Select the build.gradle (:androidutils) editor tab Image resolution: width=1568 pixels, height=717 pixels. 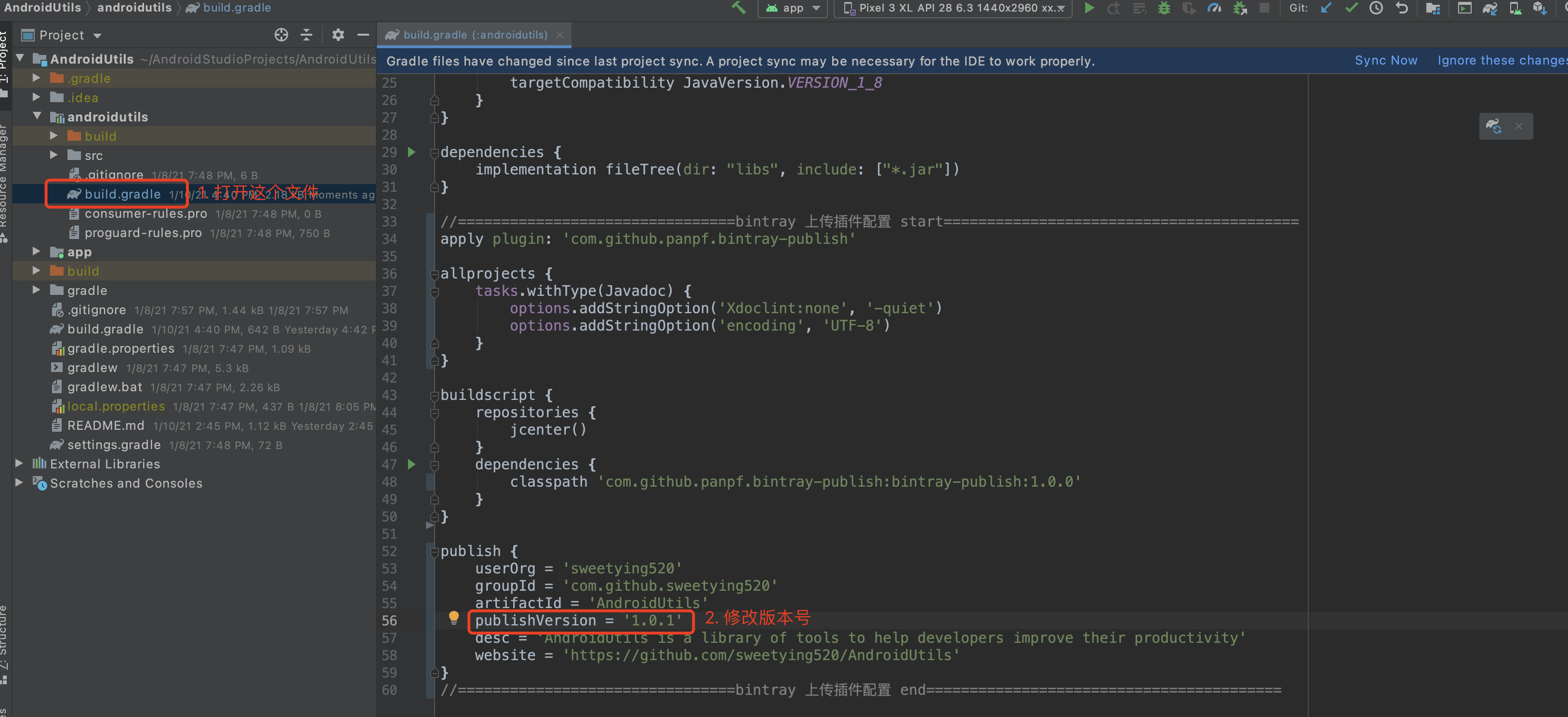click(x=474, y=35)
